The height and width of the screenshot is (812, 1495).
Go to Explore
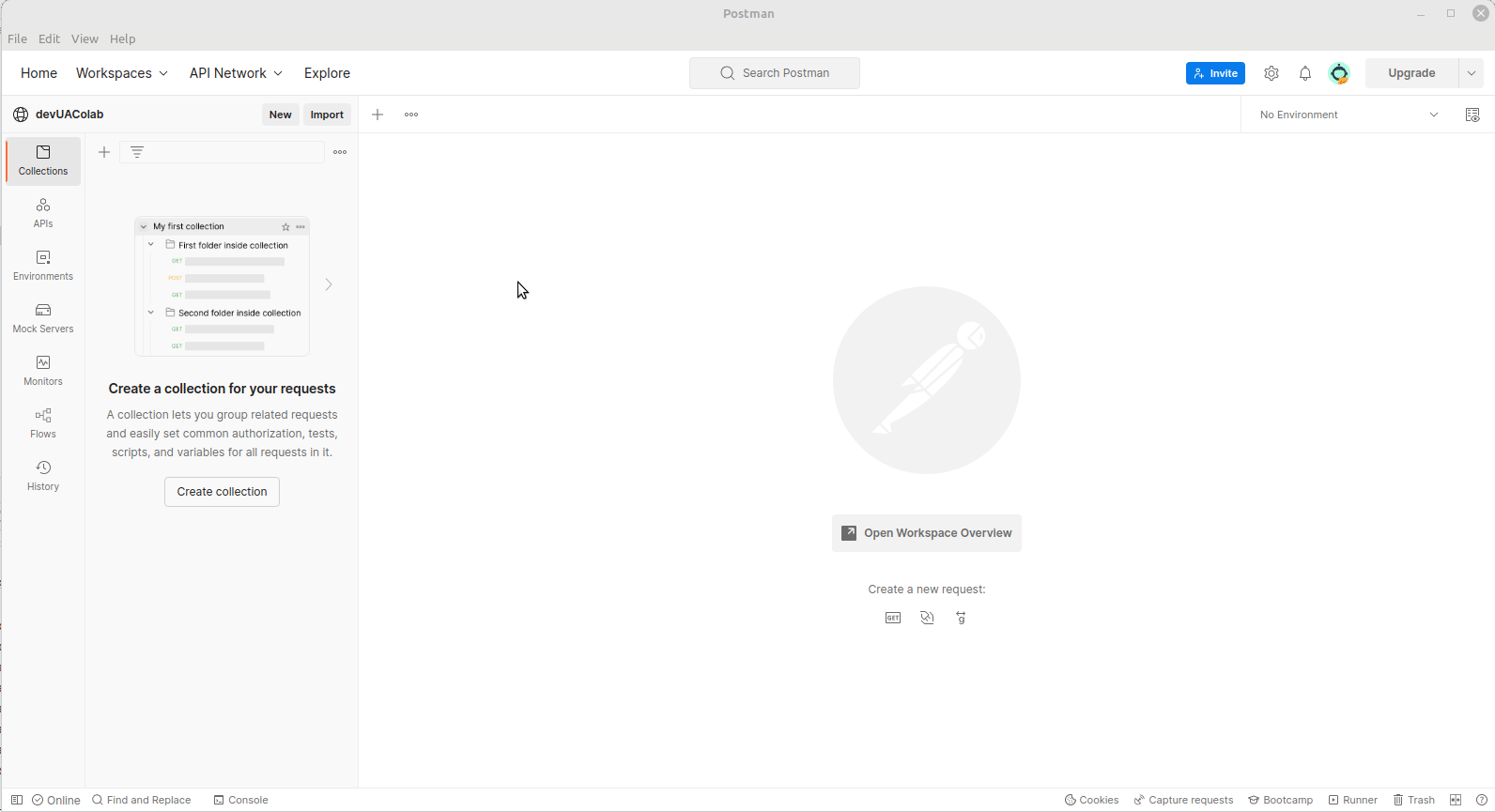pos(327,73)
